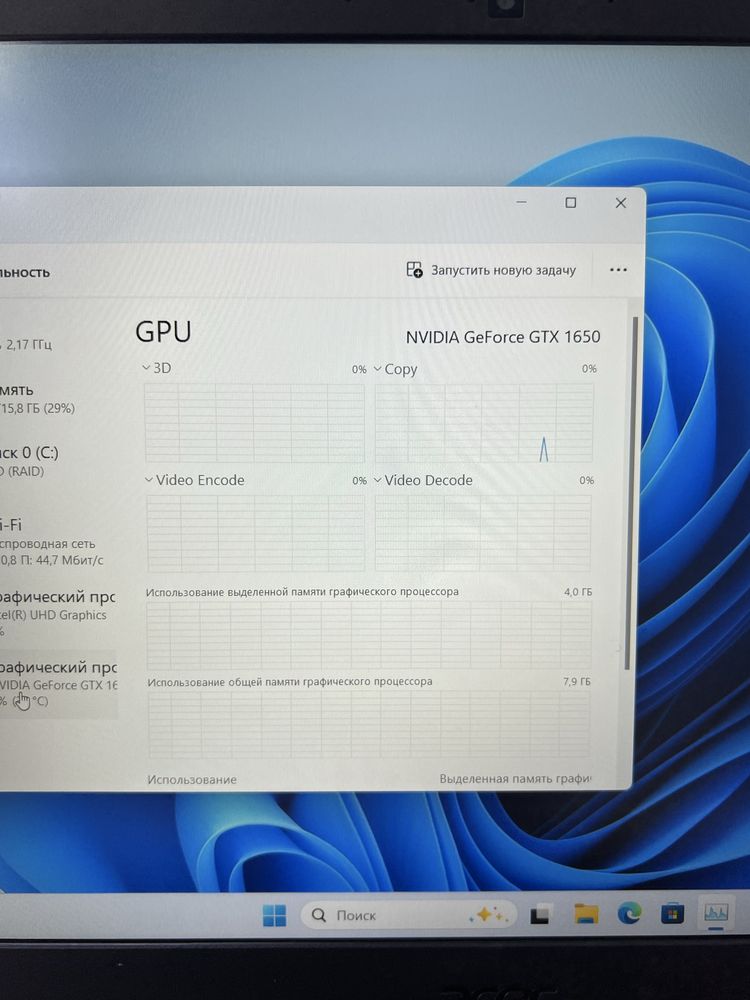Image resolution: width=750 pixels, height=1000 pixels.
Task: Click the Video Decode utilization graph
Action: 483,533
